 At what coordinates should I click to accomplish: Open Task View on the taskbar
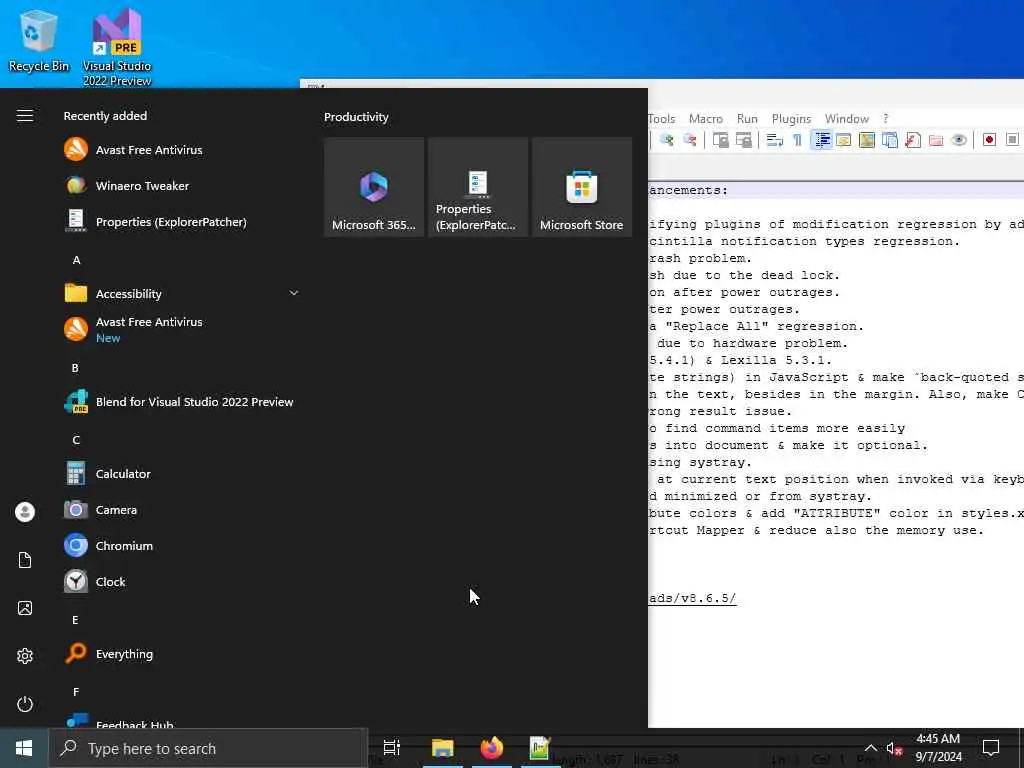(x=392, y=748)
